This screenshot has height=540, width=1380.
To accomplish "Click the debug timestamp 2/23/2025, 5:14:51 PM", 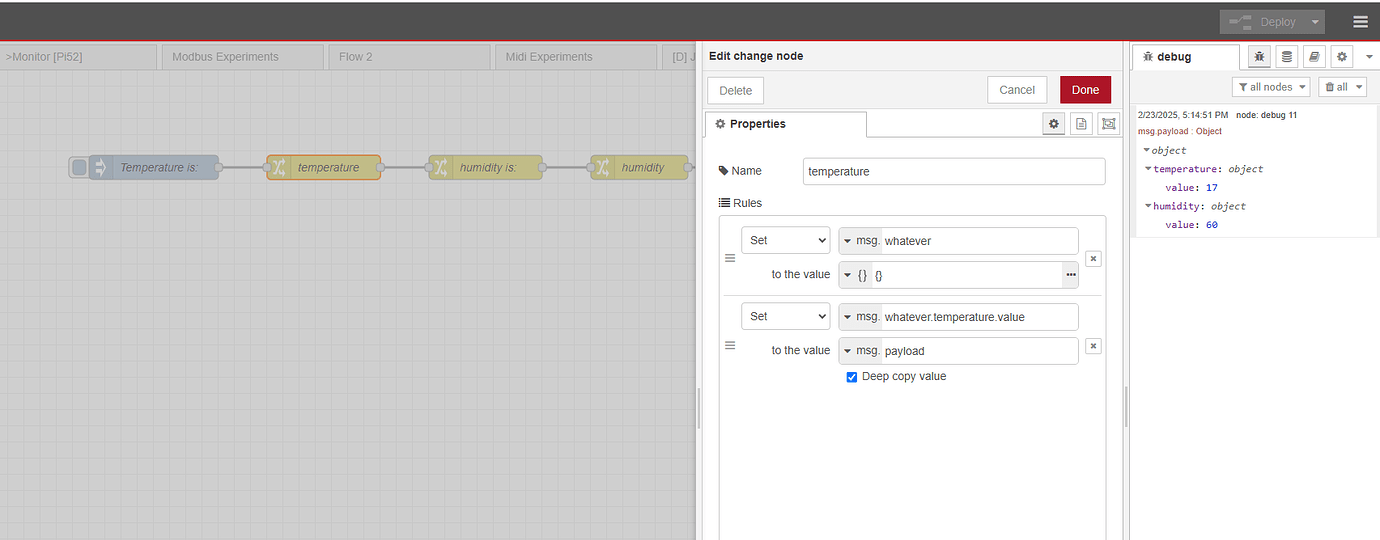I will (1183, 115).
